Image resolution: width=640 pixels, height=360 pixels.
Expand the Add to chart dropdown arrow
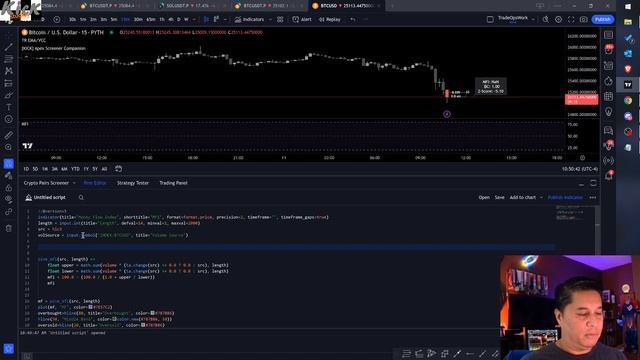541,198
